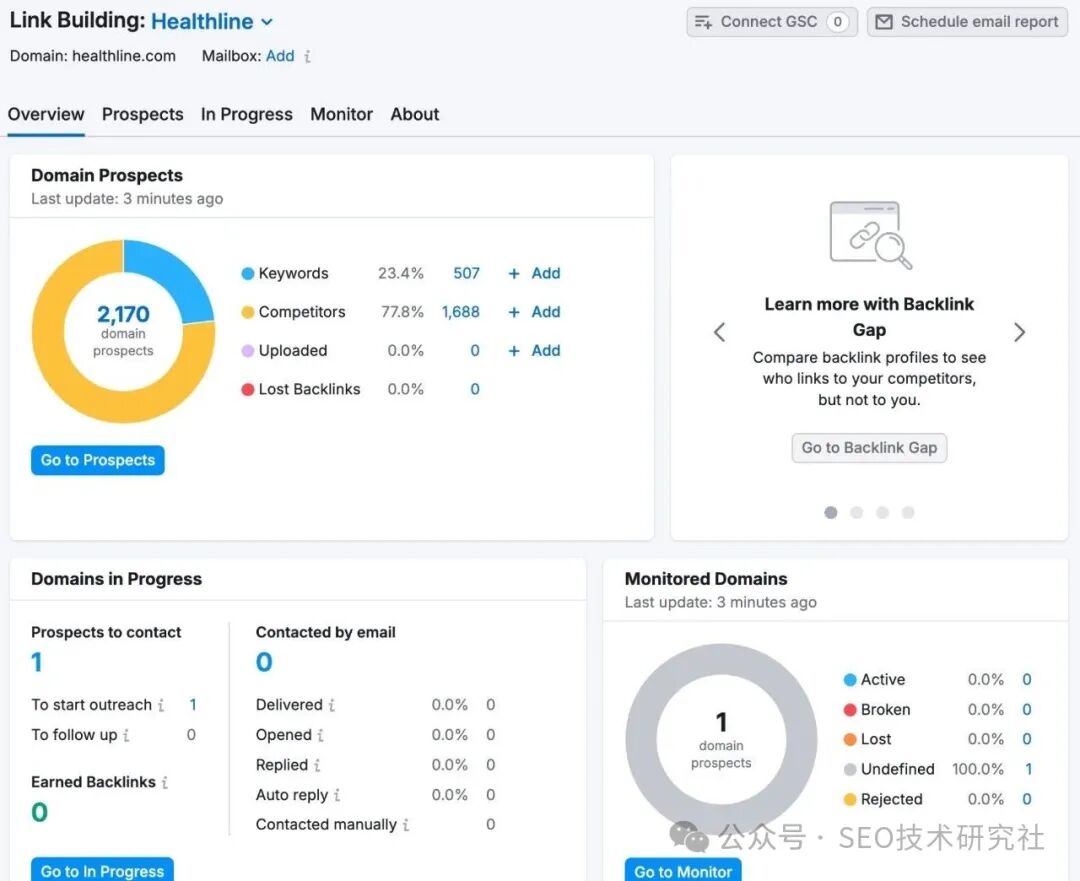Click the Connect GSC button

(x=771, y=22)
